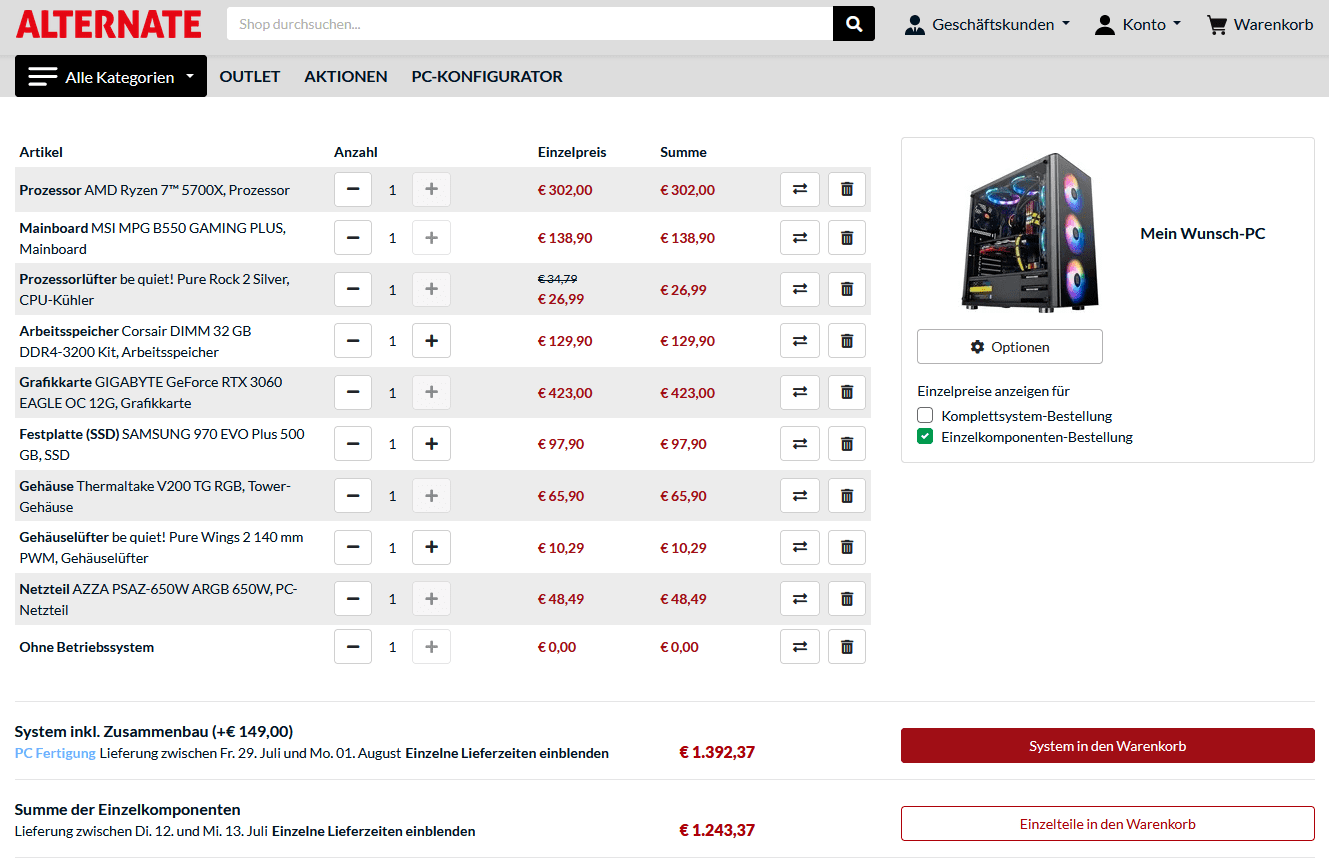Swap the MSI MPG B550 mainboard
This screenshot has width=1329, height=864.
tap(799, 238)
